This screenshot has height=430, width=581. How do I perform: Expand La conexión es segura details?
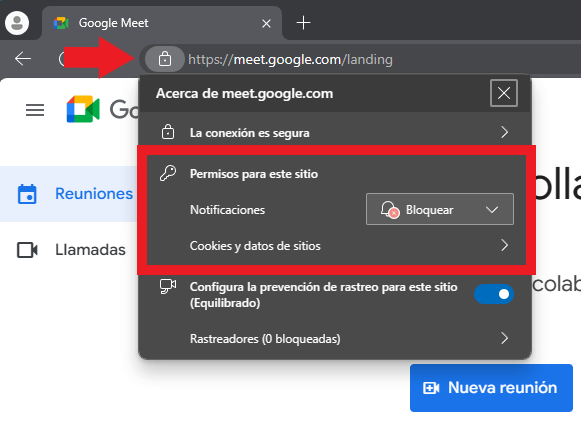pyautogui.click(x=335, y=132)
